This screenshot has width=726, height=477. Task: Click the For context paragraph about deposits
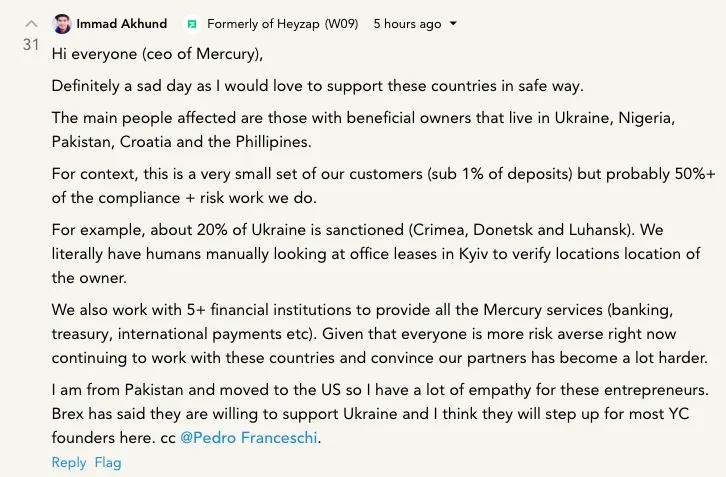click(383, 186)
